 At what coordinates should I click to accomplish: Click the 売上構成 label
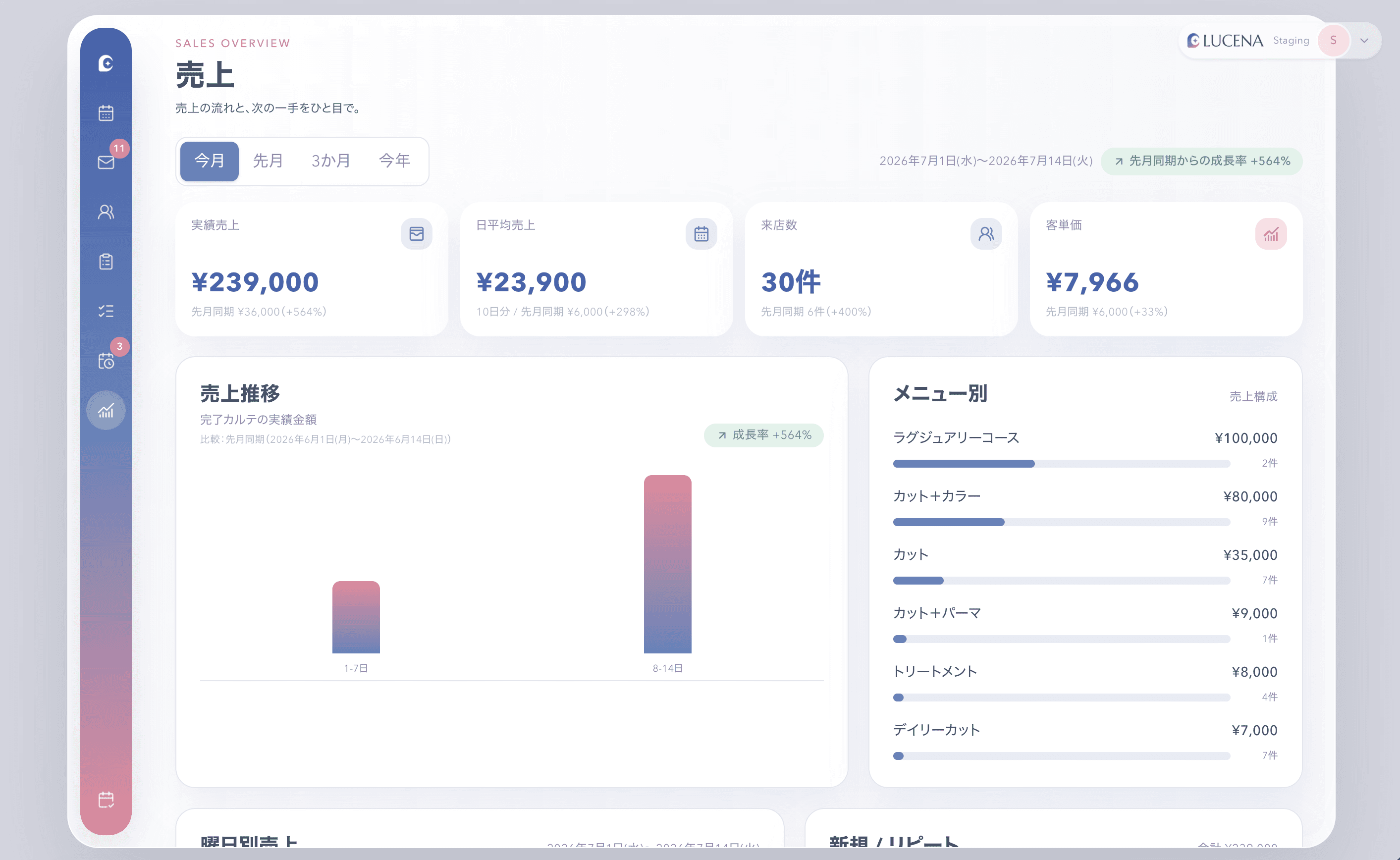[x=1253, y=396]
